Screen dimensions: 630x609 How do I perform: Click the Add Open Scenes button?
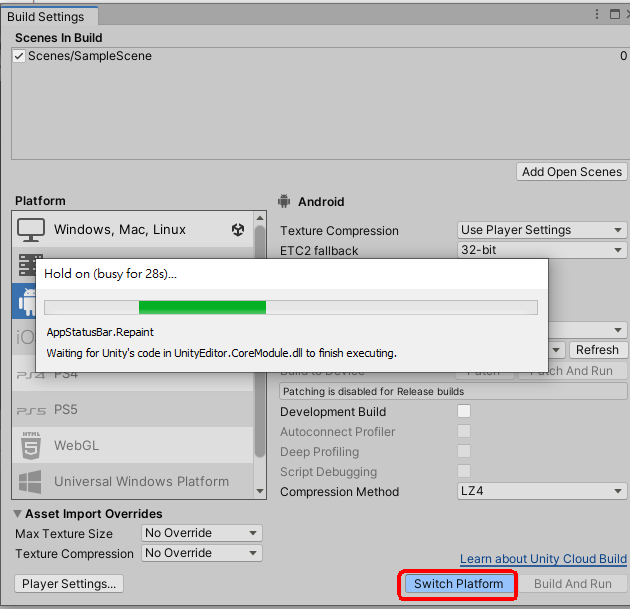pyautogui.click(x=572, y=172)
